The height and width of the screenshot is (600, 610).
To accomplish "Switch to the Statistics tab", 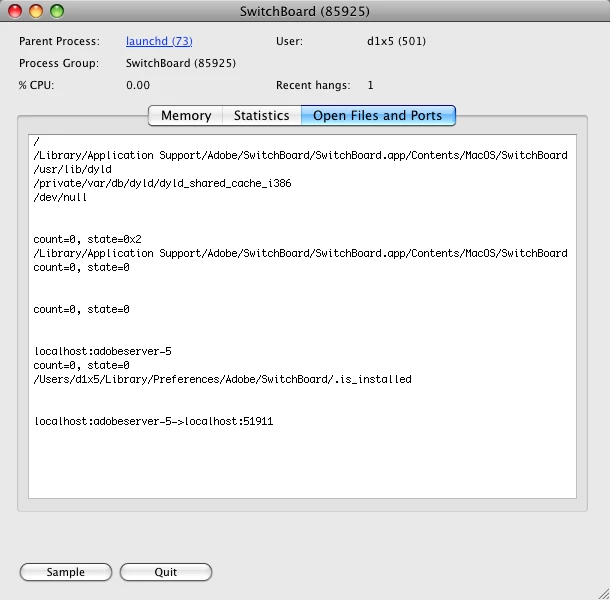I will (261, 116).
